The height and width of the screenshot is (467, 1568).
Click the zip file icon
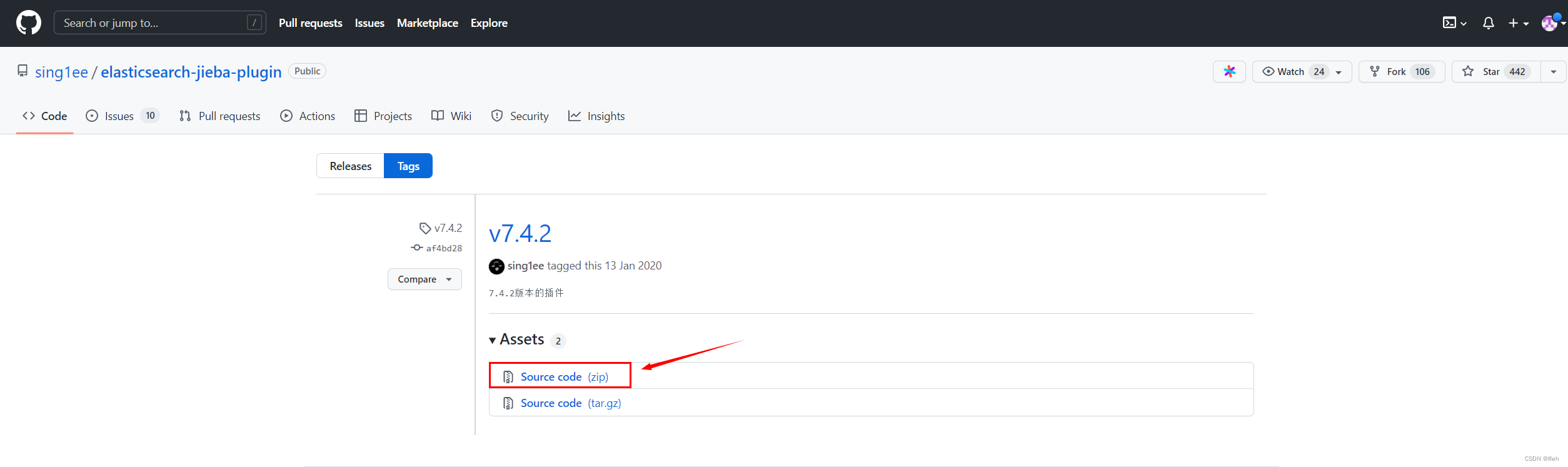pyautogui.click(x=508, y=377)
